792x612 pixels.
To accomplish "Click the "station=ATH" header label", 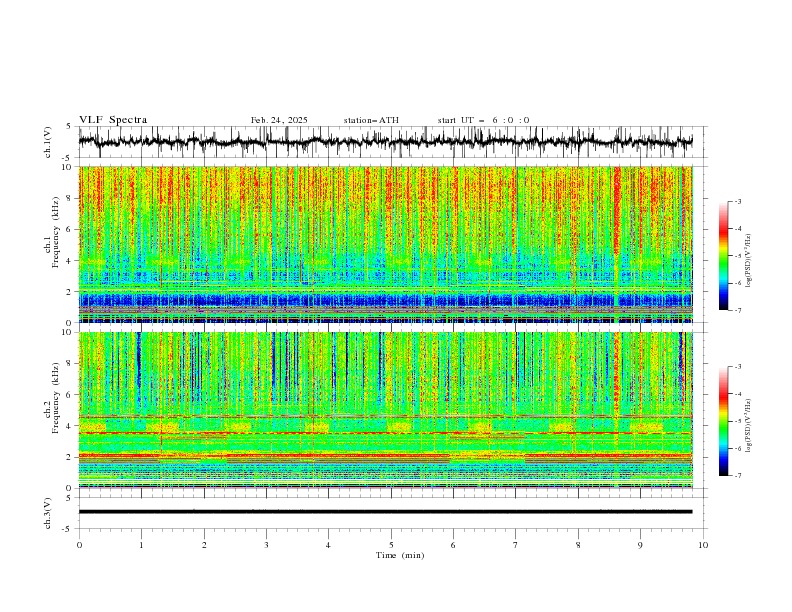I will 371,120.
